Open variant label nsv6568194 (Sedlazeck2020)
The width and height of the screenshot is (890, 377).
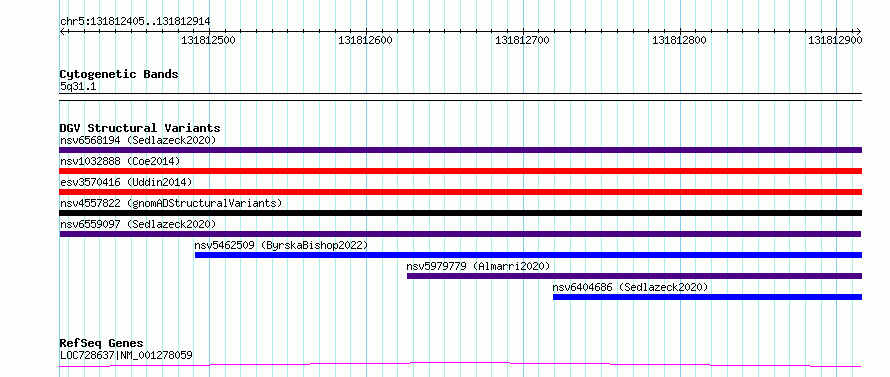(138, 140)
